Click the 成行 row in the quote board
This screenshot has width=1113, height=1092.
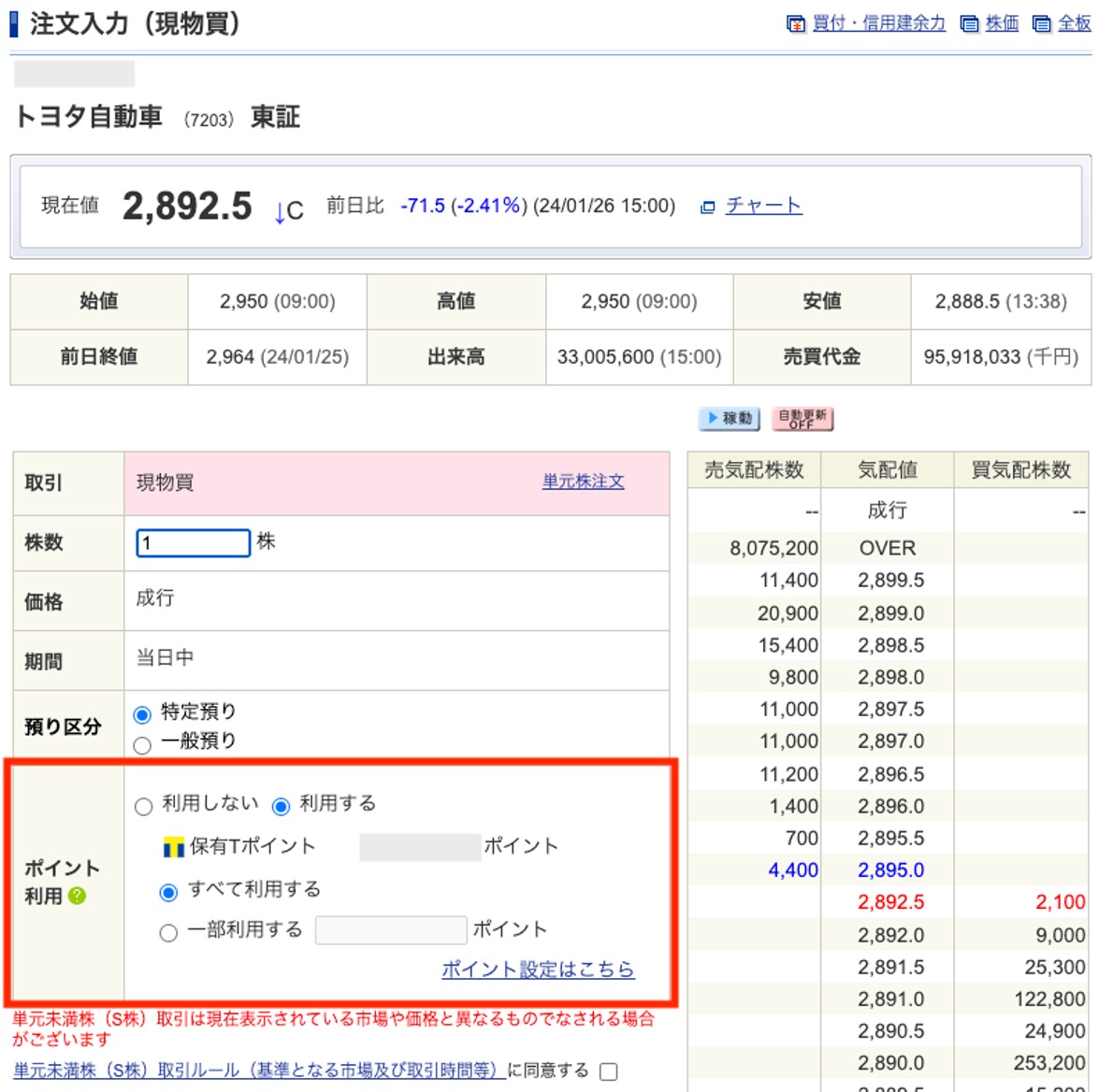pyautogui.click(x=888, y=510)
